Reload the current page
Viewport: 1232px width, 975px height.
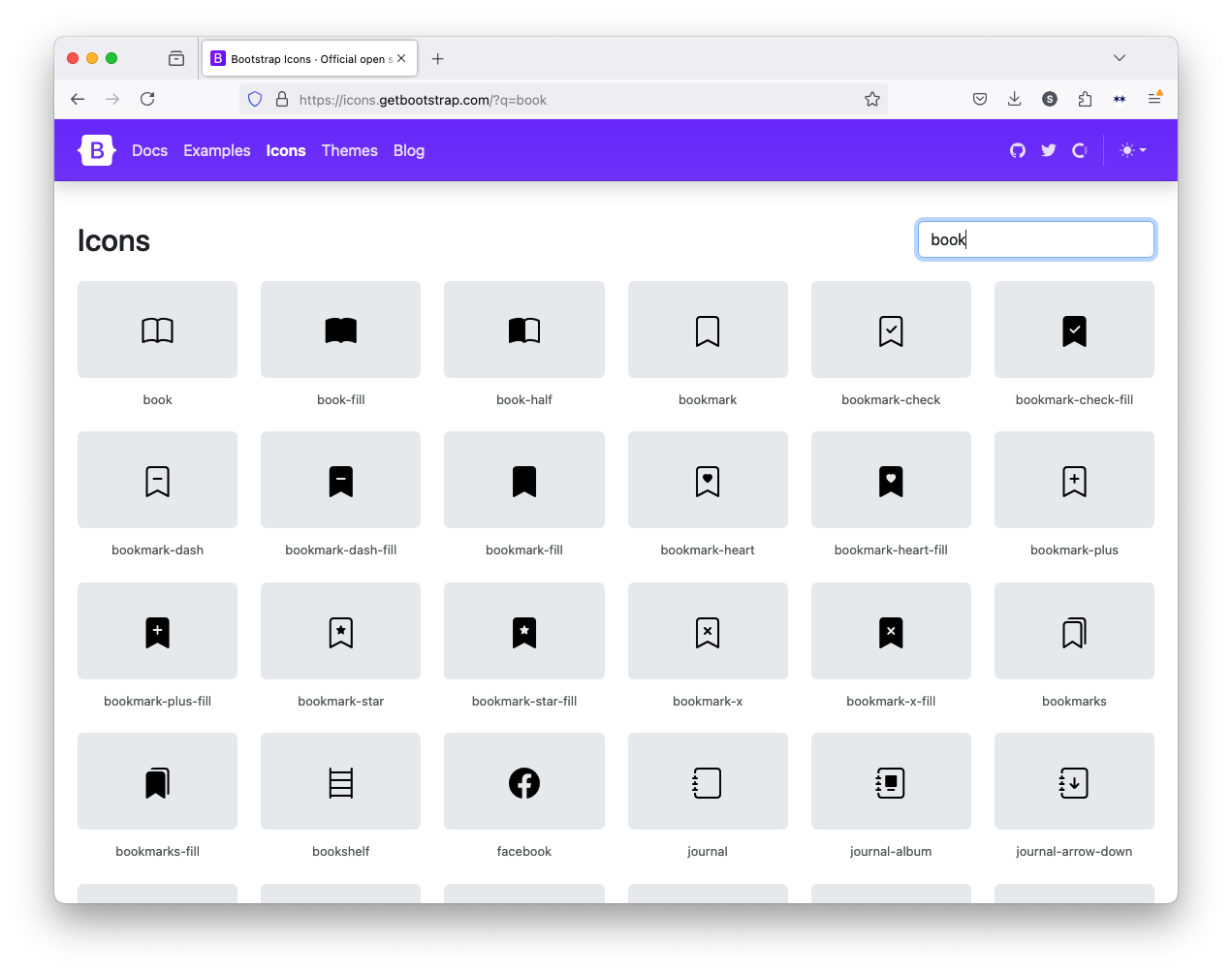147,99
